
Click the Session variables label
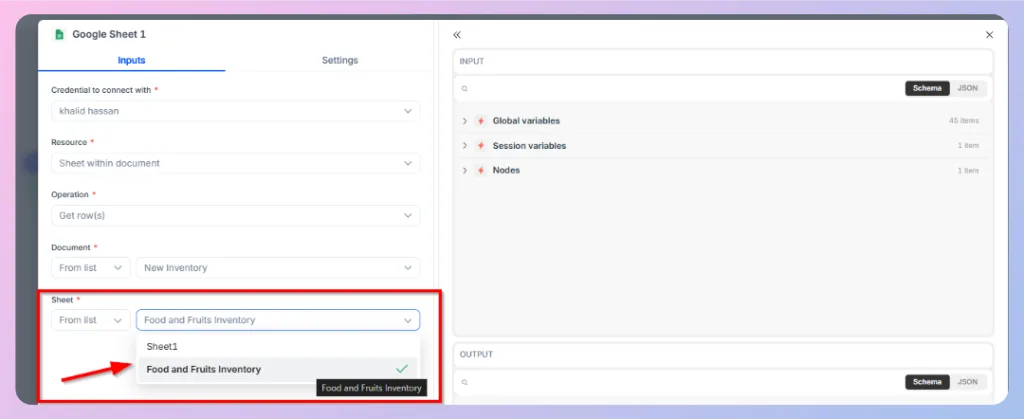point(530,146)
